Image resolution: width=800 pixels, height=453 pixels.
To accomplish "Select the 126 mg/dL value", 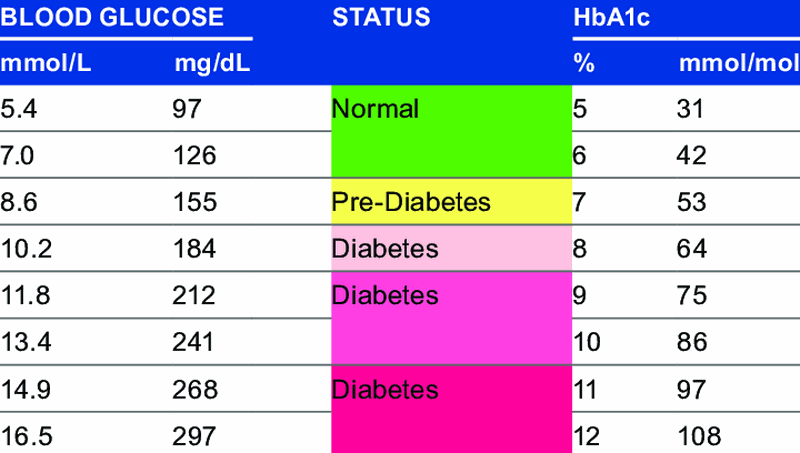I will 194,156.
